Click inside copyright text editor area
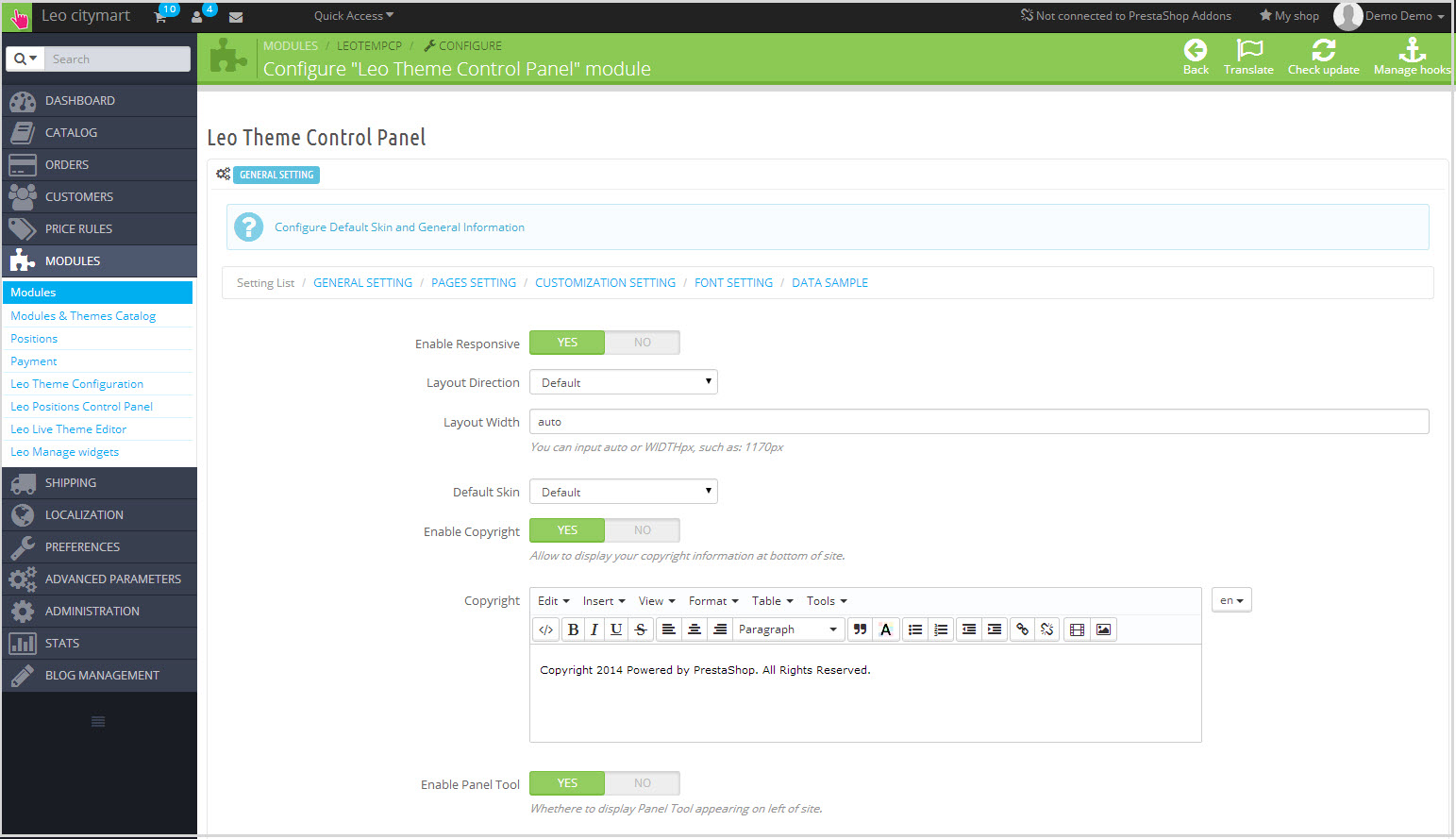Viewport: 1456px width, 839px height. [865, 694]
